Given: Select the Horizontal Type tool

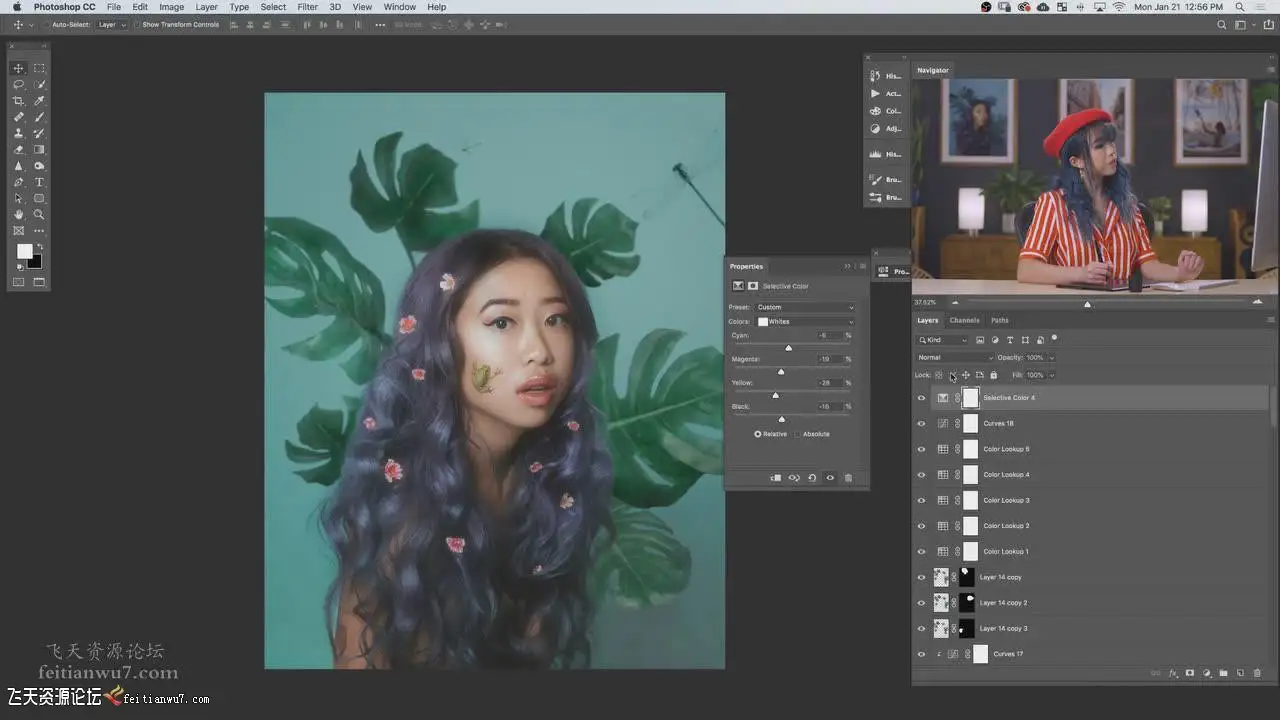Looking at the screenshot, I should click(39, 182).
